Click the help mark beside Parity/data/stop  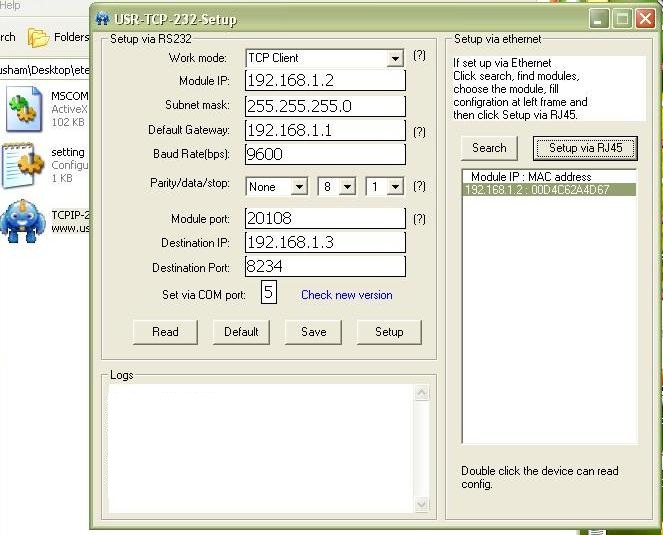point(419,186)
